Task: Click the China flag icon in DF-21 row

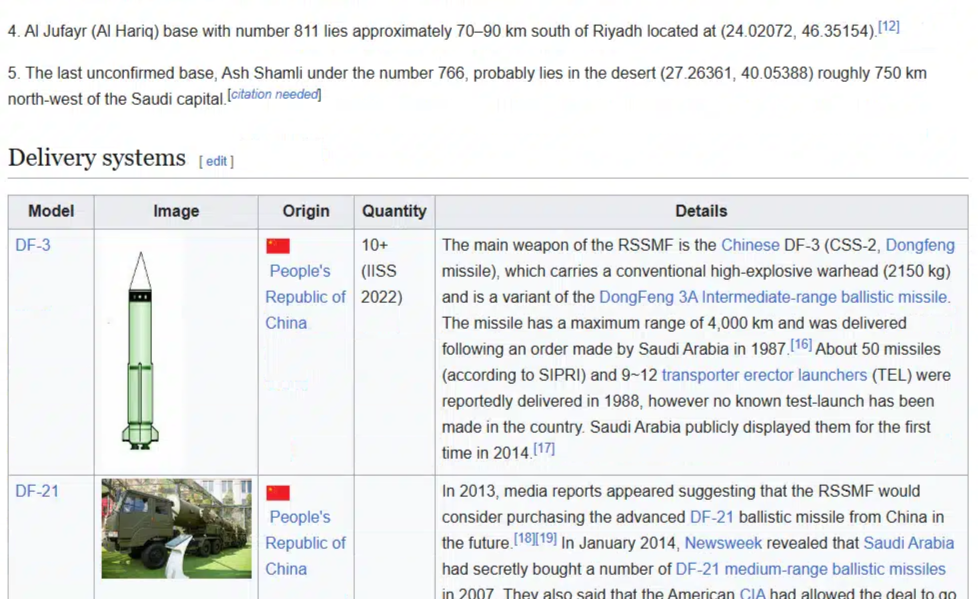Action: tap(278, 493)
